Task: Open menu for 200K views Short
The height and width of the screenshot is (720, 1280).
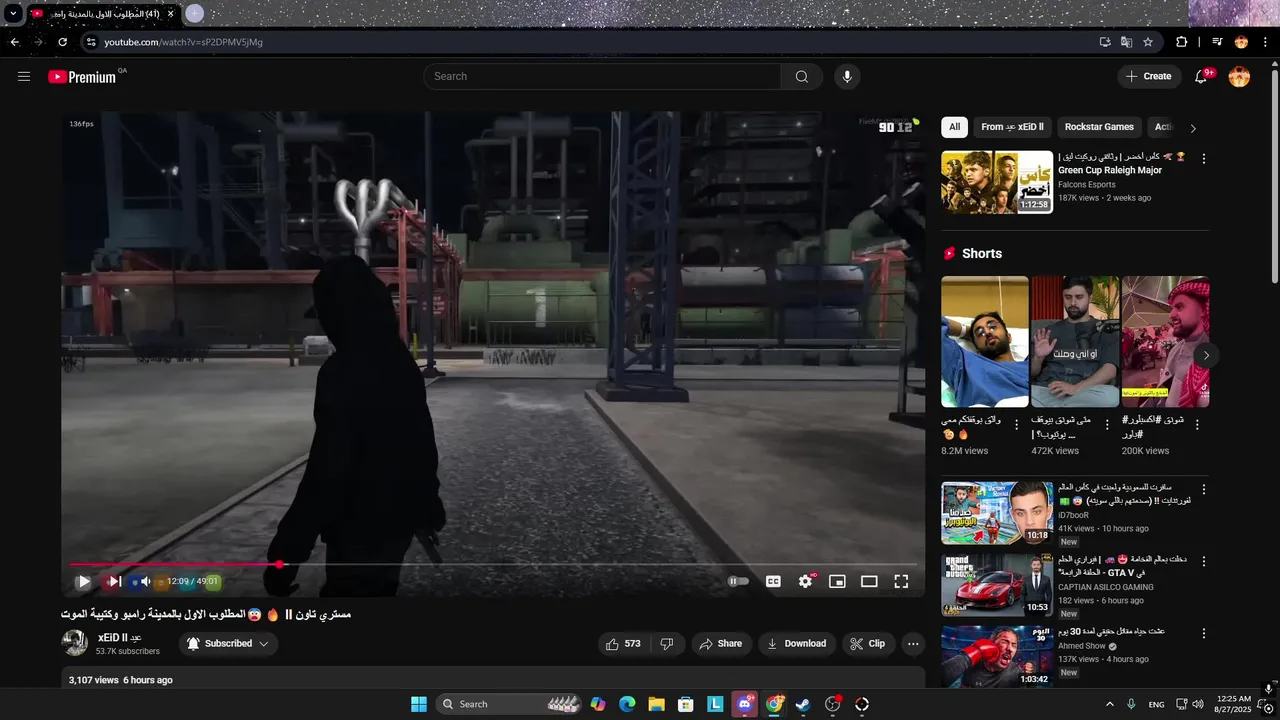Action: pos(1197,425)
